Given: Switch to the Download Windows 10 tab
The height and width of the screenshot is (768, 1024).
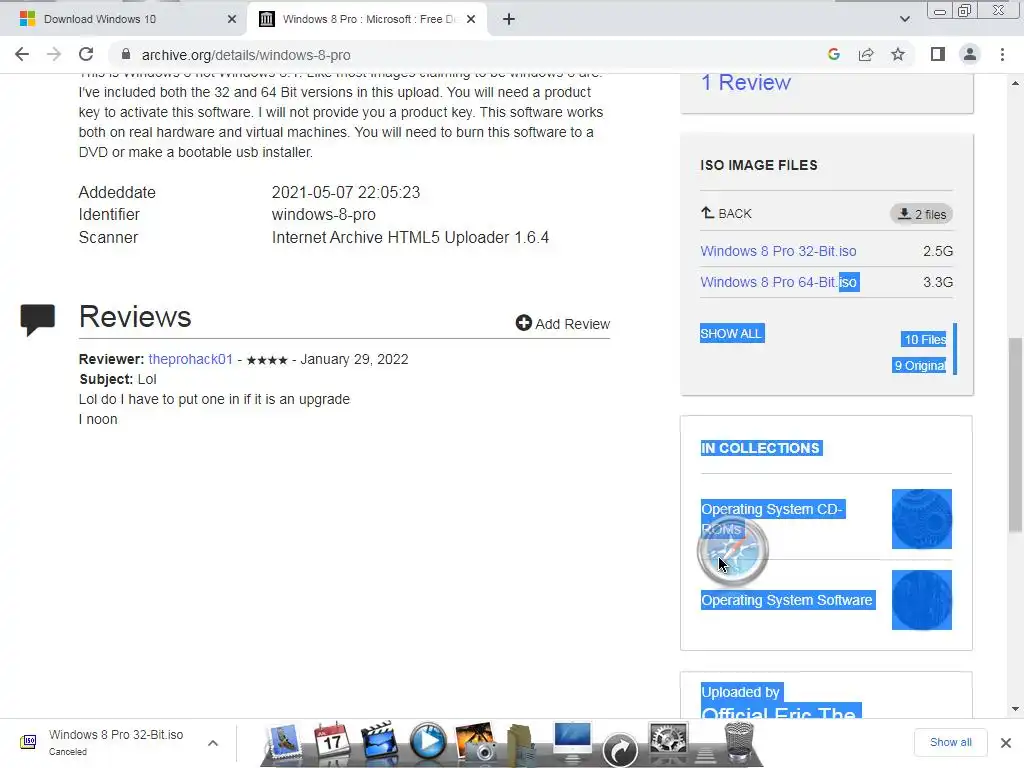Looking at the screenshot, I should coord(124,19).
